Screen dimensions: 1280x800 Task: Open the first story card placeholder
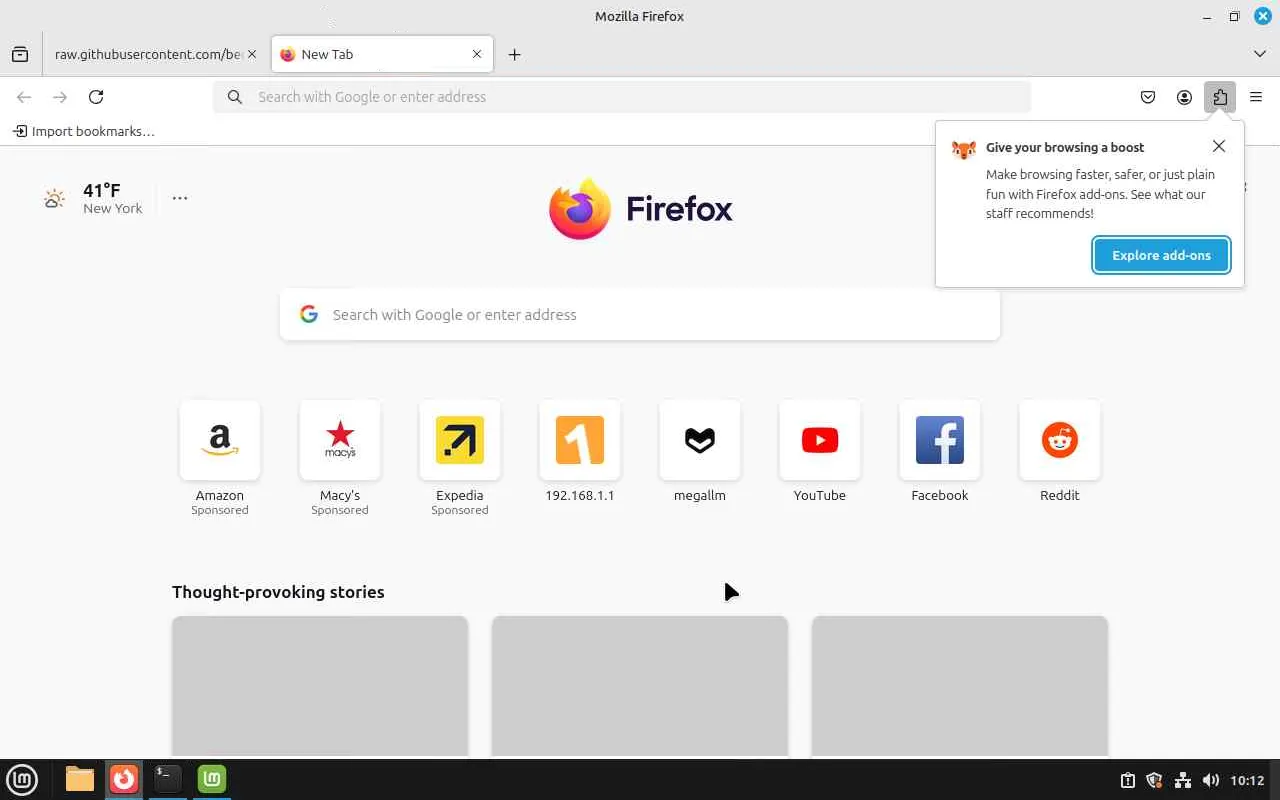[320, 686]
